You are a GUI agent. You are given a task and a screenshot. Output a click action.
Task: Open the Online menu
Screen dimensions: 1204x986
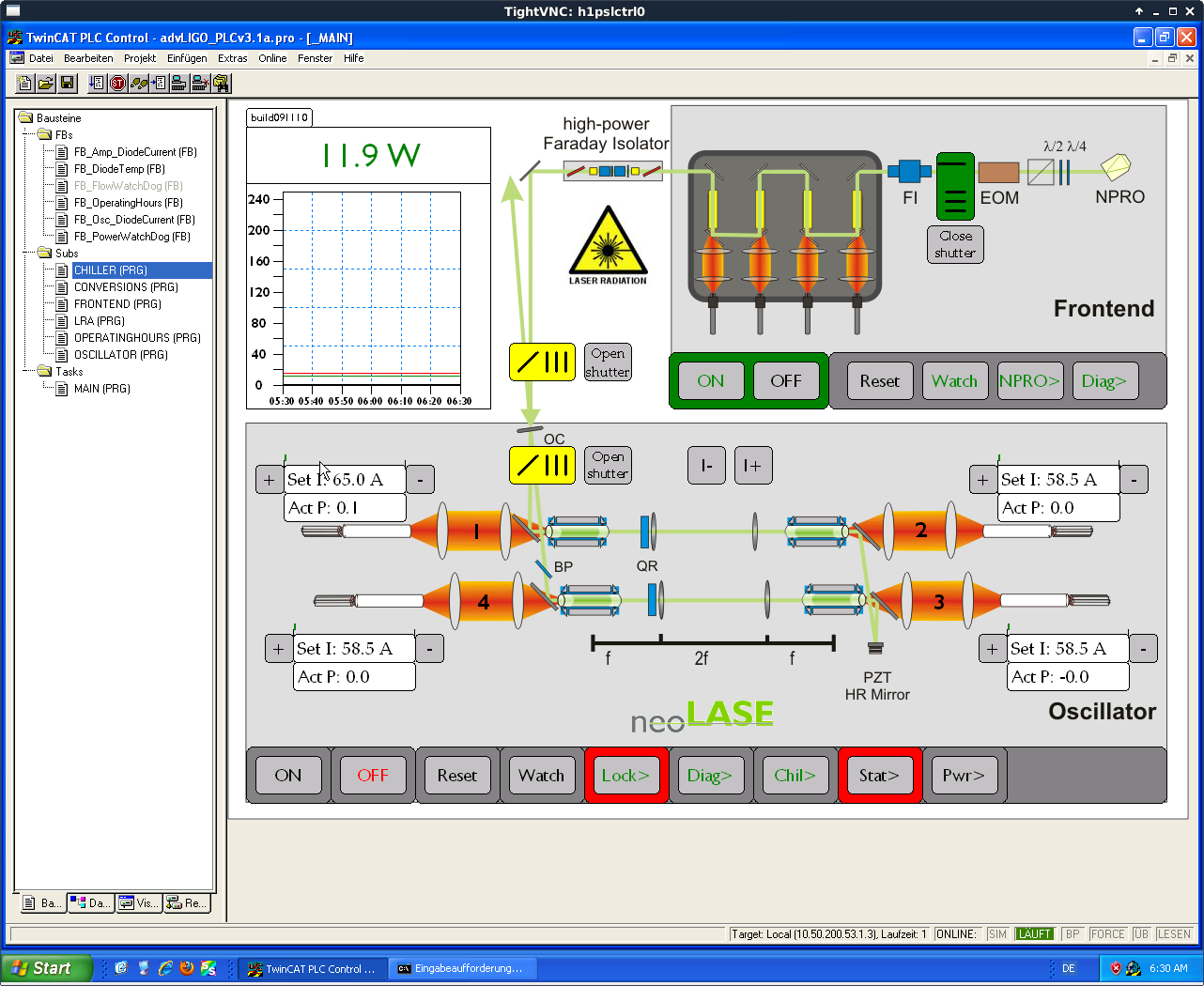coord(272,58)
